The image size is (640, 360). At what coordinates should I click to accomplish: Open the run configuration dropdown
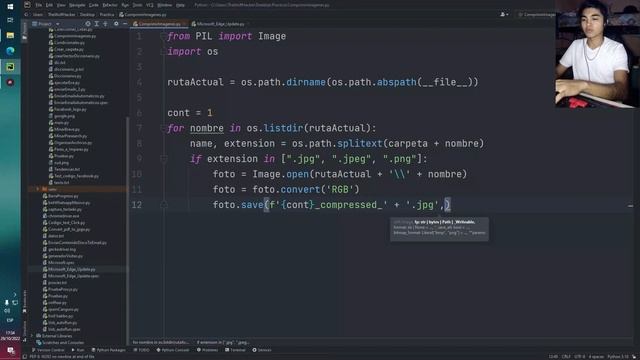[537, 15]
